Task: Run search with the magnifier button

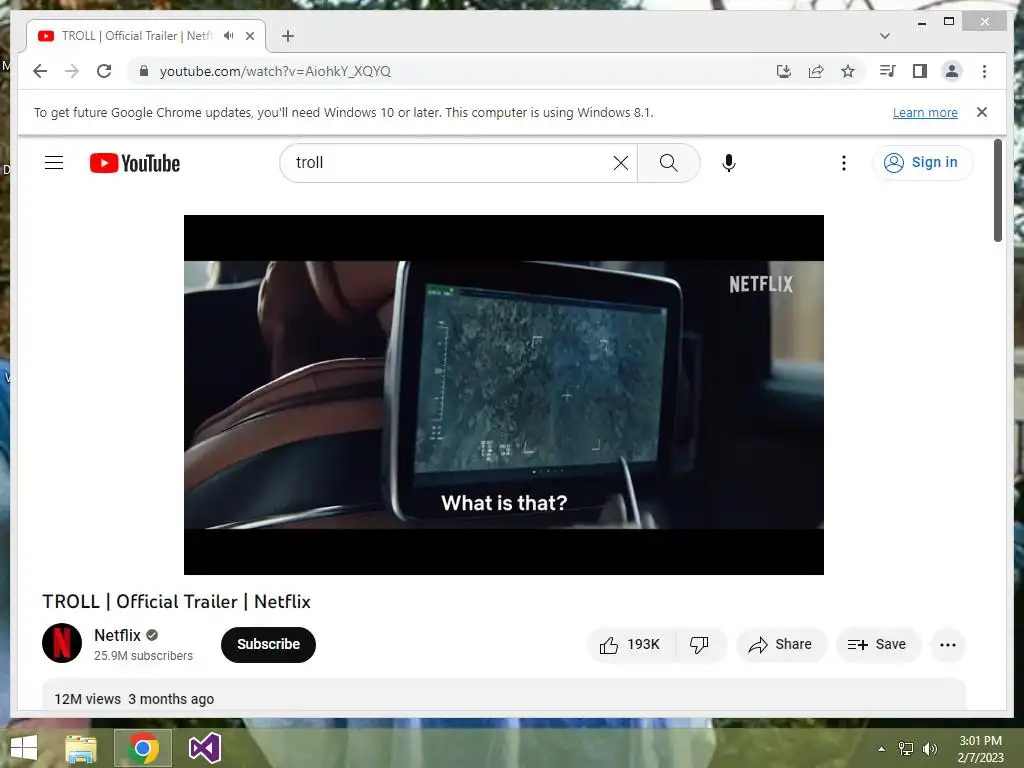Action: pos(669,163)
